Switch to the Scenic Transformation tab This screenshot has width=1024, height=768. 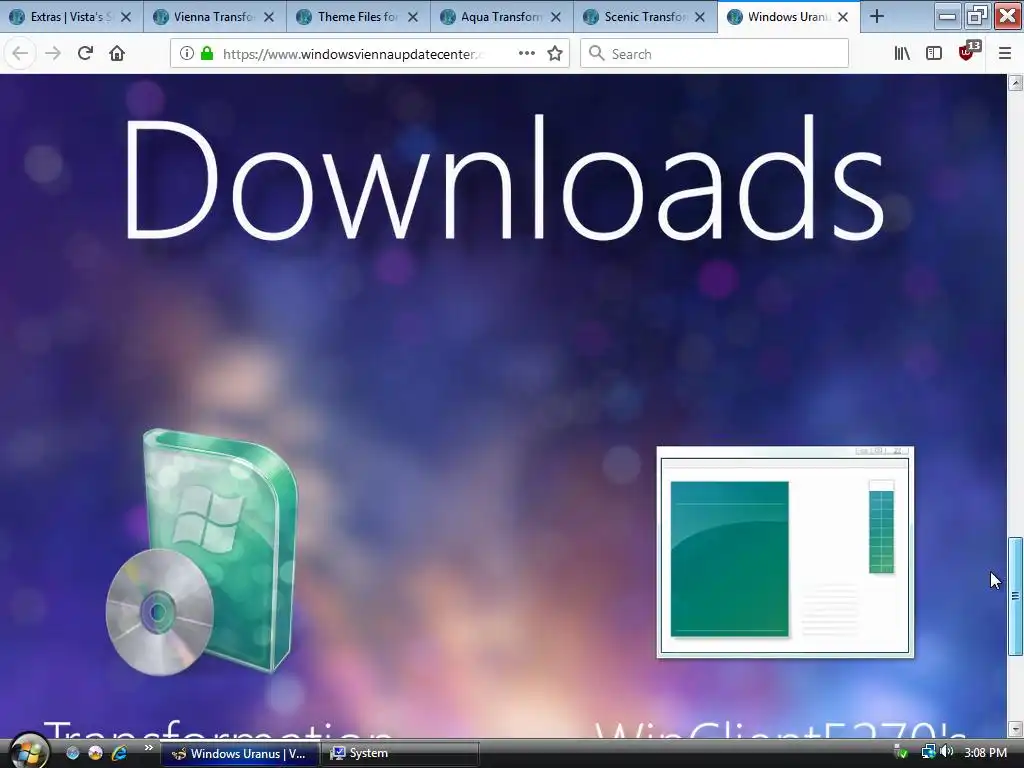[x=638, y=17]
